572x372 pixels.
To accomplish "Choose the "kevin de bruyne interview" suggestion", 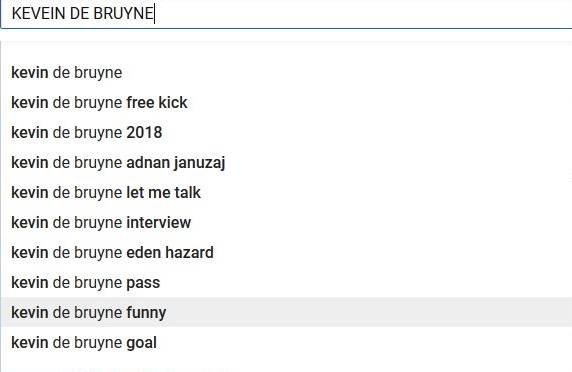I will pyautogui.click(x=286, y=222).
